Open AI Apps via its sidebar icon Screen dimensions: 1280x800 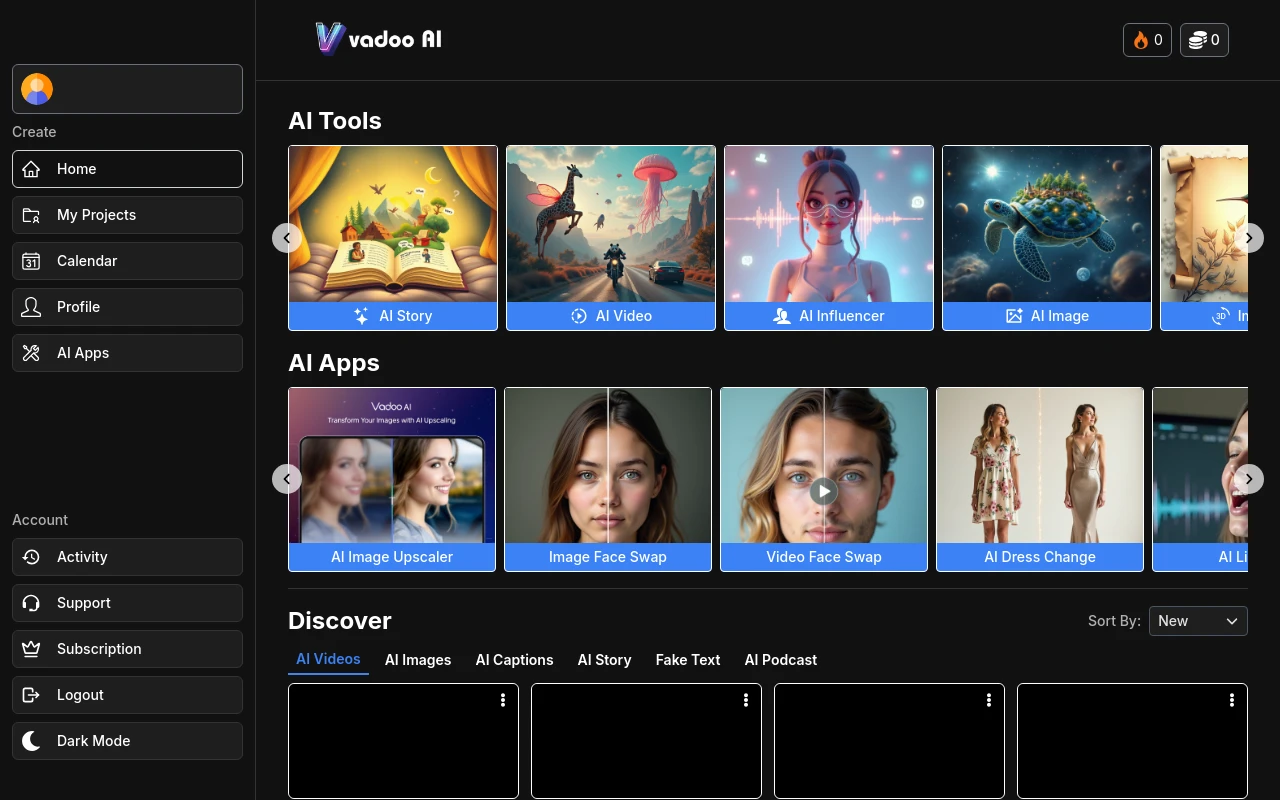(31, 353)
